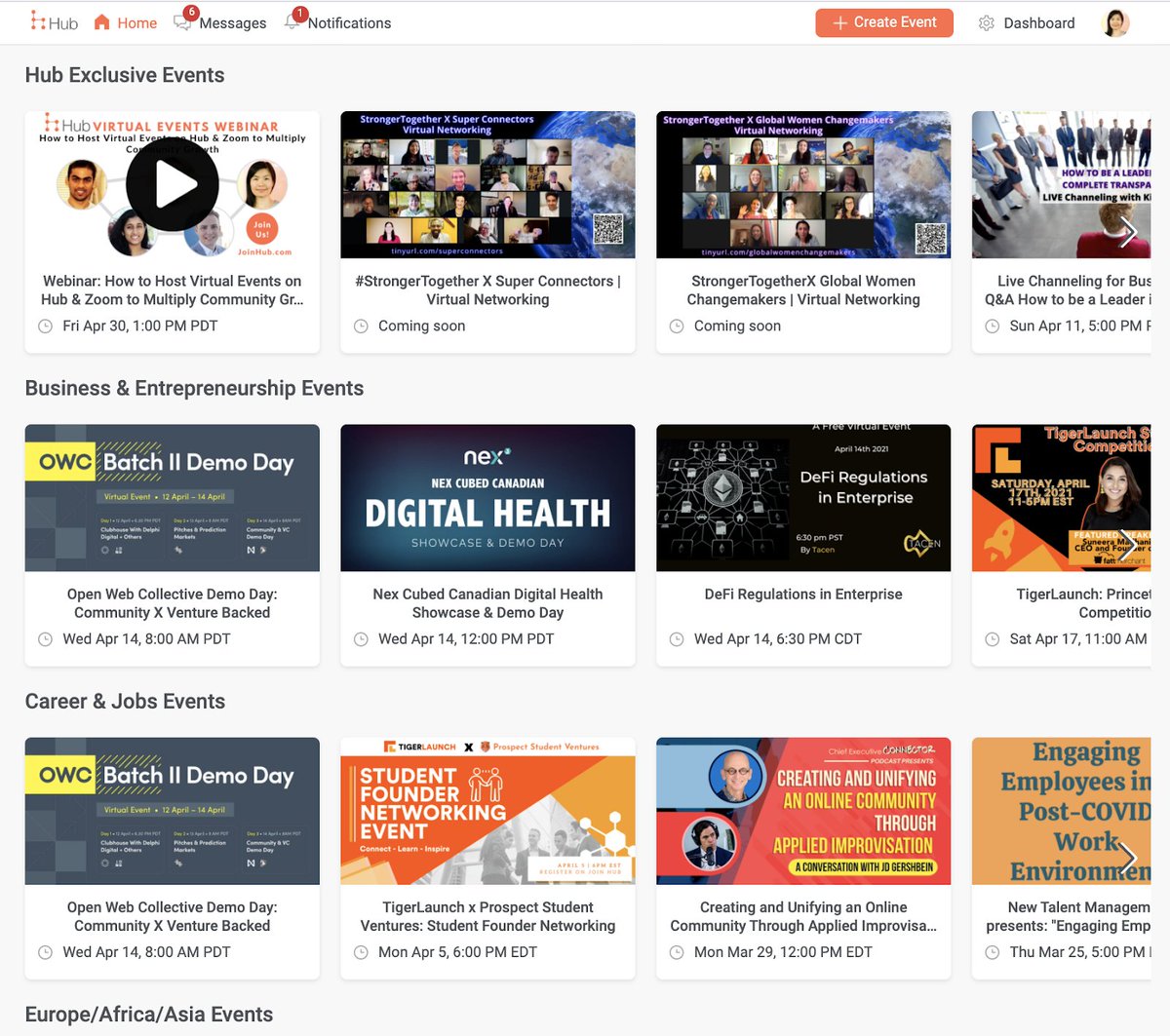Click Mon Apr 5, 6:00 PM EDT text
Image resolution: width=1170 pixels, height=1036 pixels.
[458, 952]
